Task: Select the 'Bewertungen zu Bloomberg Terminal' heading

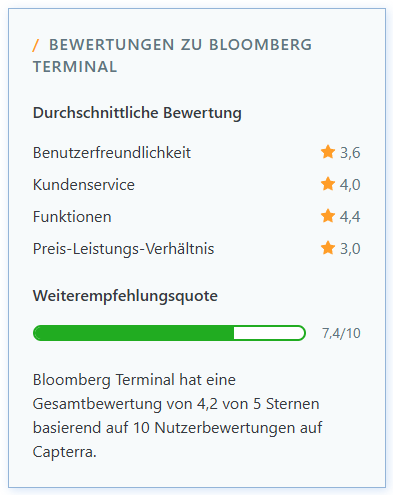Action: click(x=172, y=56)
